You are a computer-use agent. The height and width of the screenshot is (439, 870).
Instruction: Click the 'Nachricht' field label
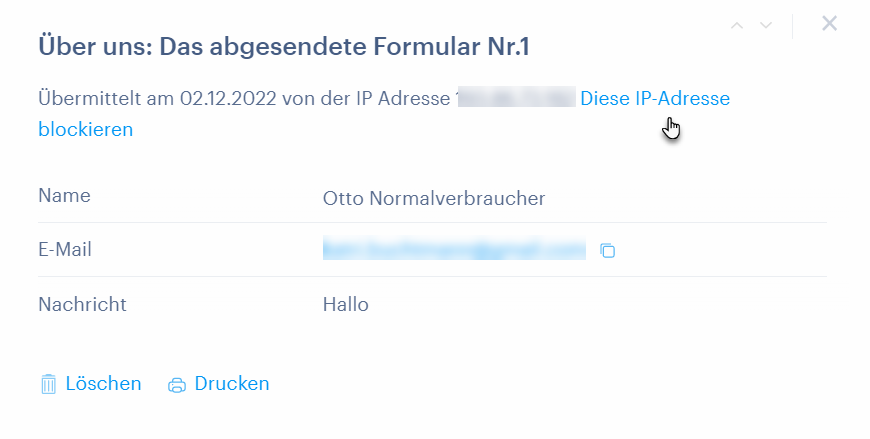tap(82, 304)
